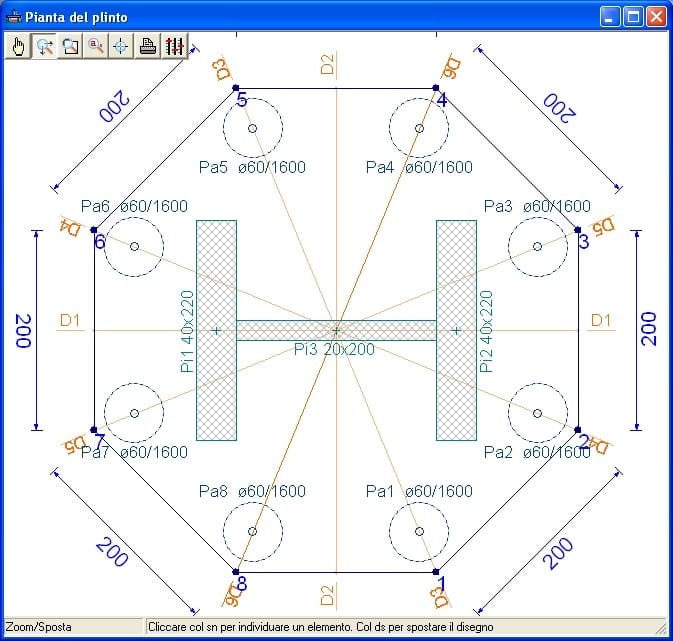Click pile Pa7 circle near vertex 7
This screenshot has width=673, height=641.
point(134,414)
